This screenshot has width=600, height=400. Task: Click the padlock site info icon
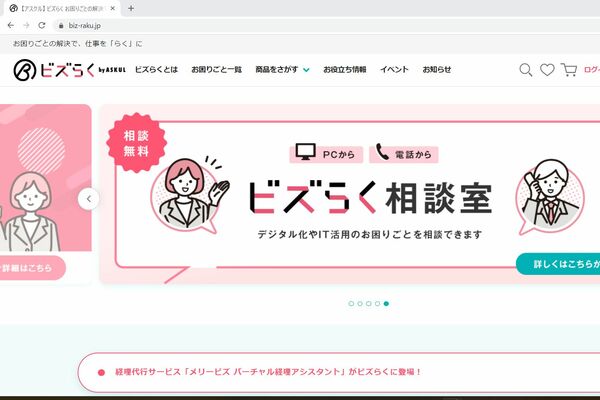[60, 26]
